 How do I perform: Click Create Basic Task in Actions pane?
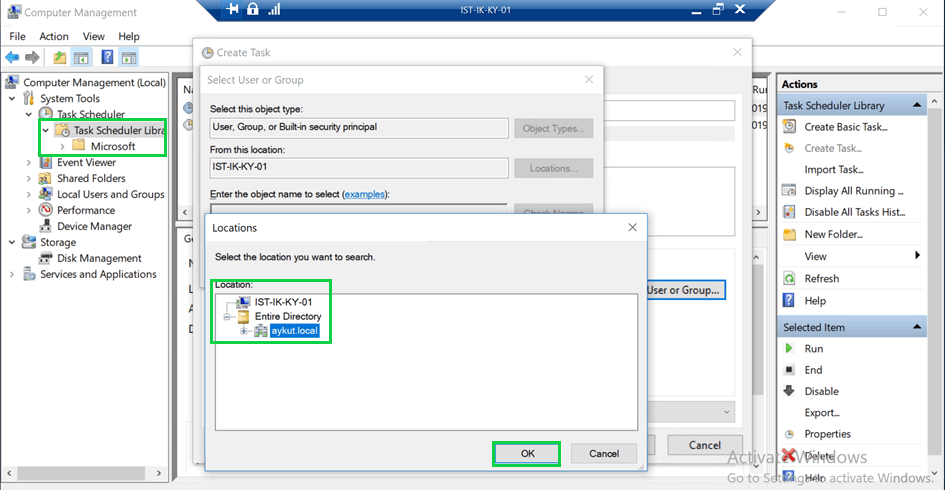(x=846, y=127)
